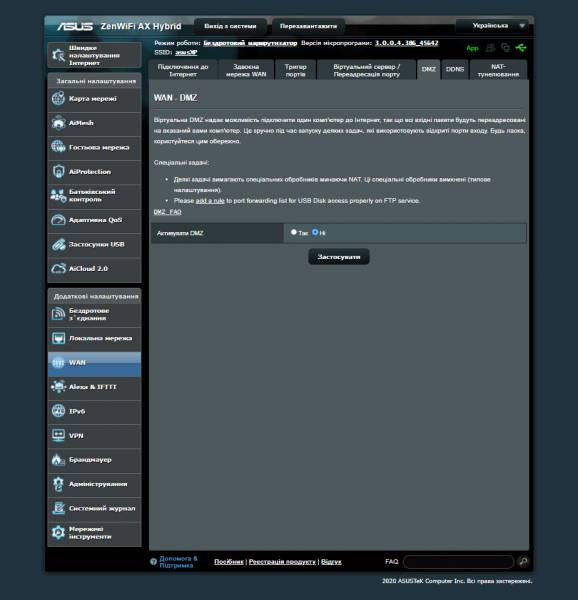This screenshot has width=578, height=600.
Task: Click the Help & Support question icon
Action: [x=153, y=561]
